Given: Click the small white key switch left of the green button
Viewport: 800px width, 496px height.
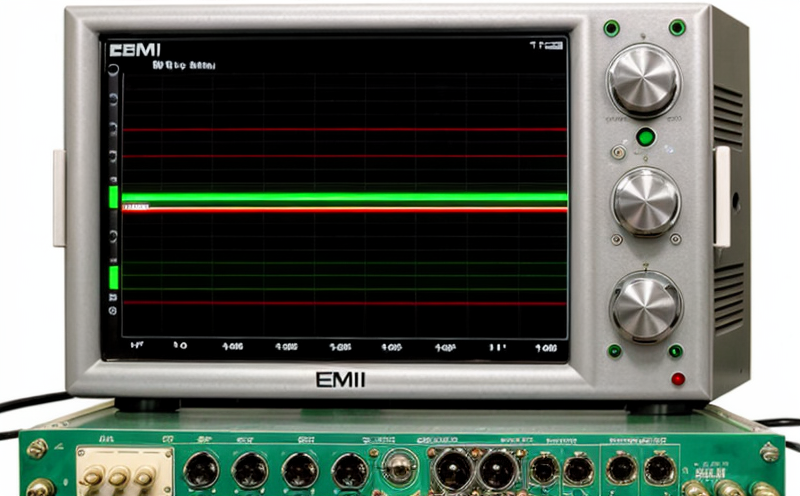Looking at the screenshot, I should pos(619,153).
